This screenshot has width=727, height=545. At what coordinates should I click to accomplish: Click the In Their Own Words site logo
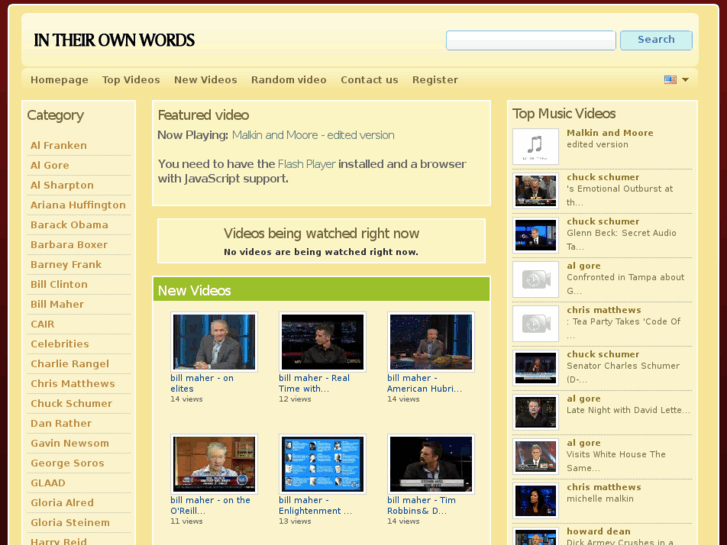point(114,40)
